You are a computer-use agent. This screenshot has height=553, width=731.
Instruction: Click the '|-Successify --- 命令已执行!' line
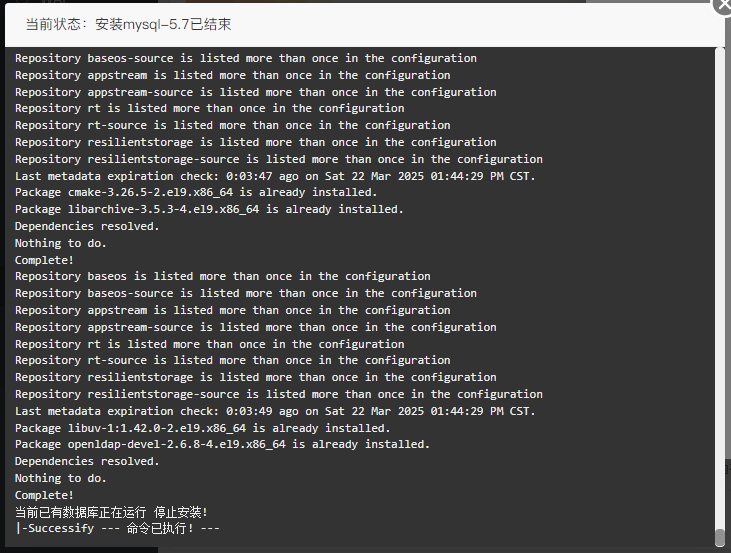(x=117, y=528)
